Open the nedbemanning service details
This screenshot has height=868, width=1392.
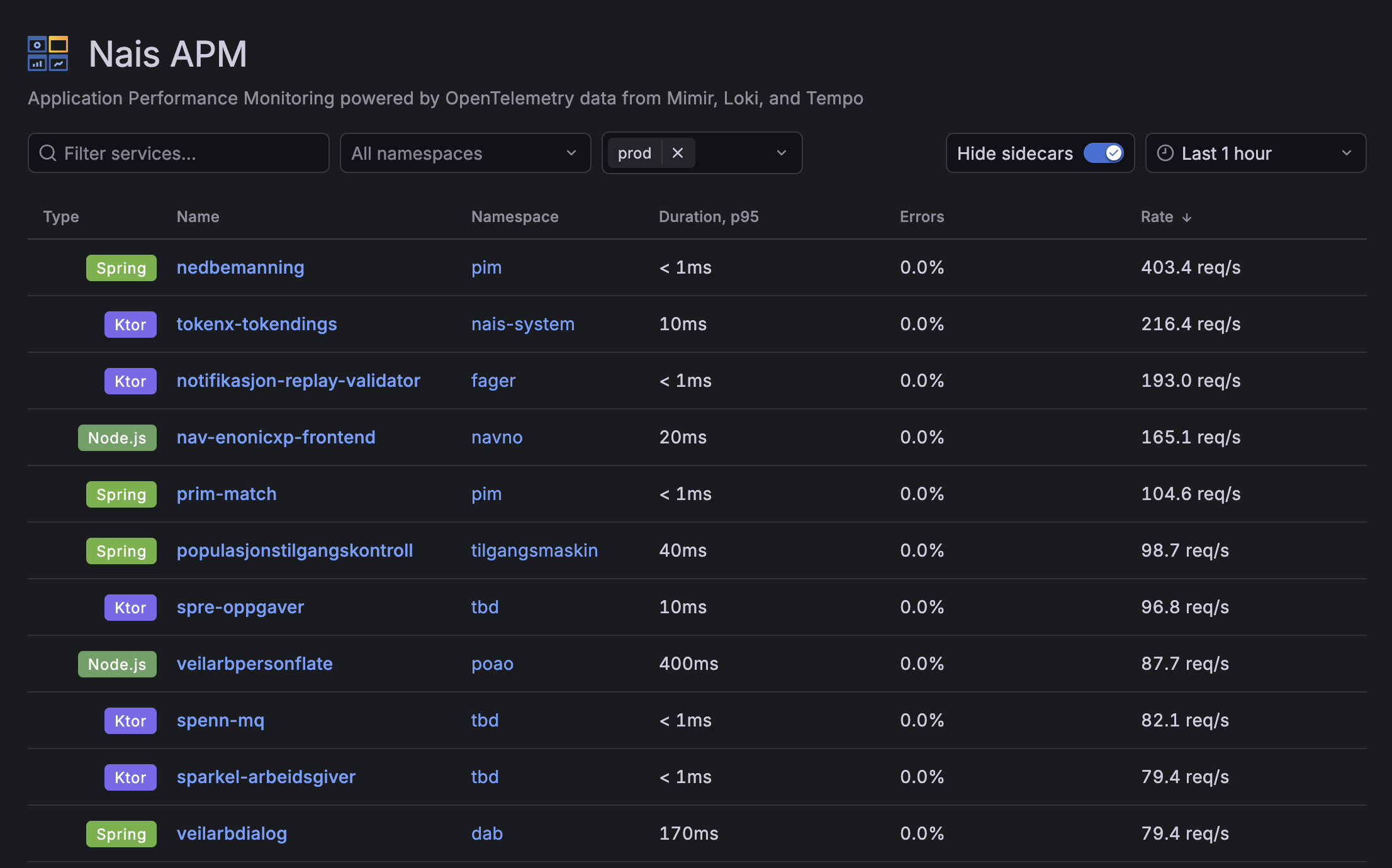click(x=240, y=268)
